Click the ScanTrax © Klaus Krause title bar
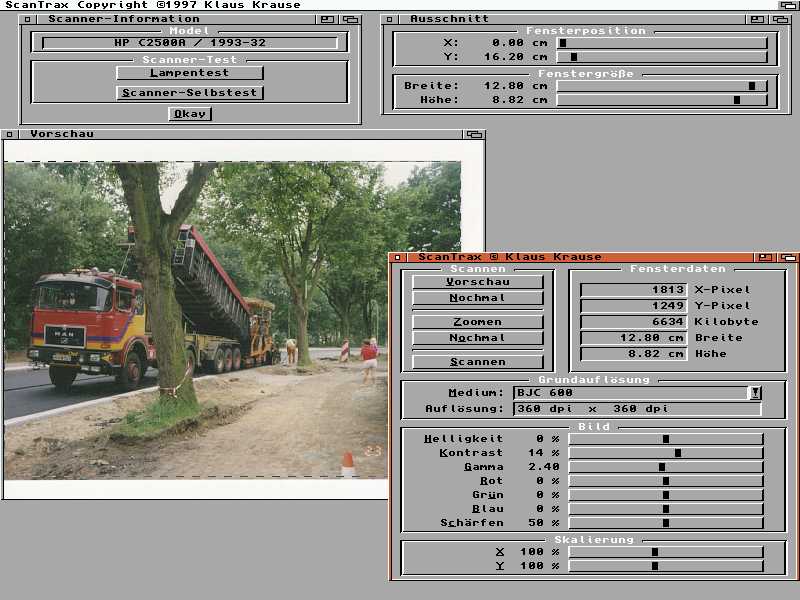This screenshot has height=600, width=800. pyautogui.click(x=580, y=257)
